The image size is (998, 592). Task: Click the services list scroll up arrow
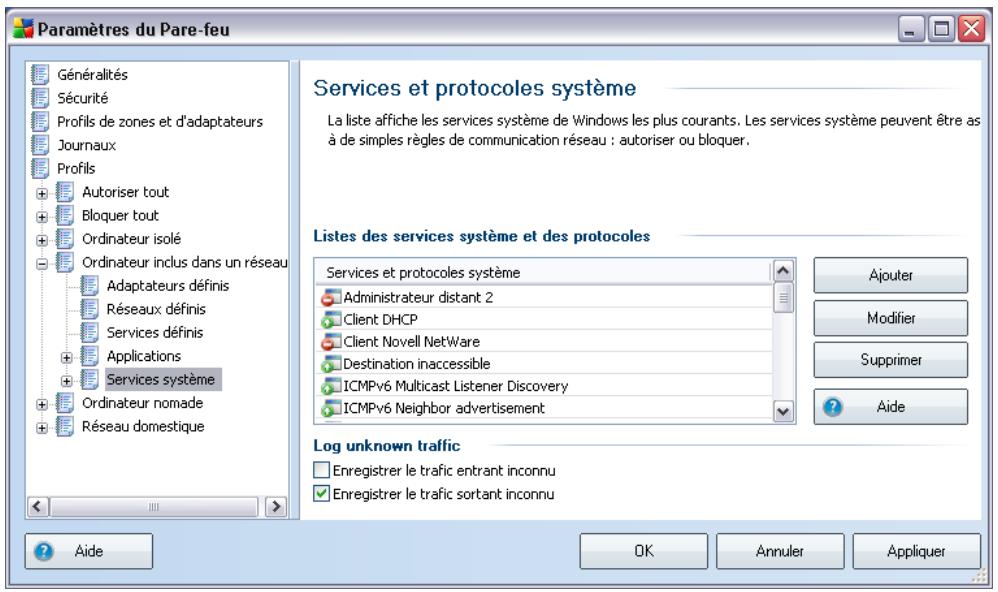point(783,271)
